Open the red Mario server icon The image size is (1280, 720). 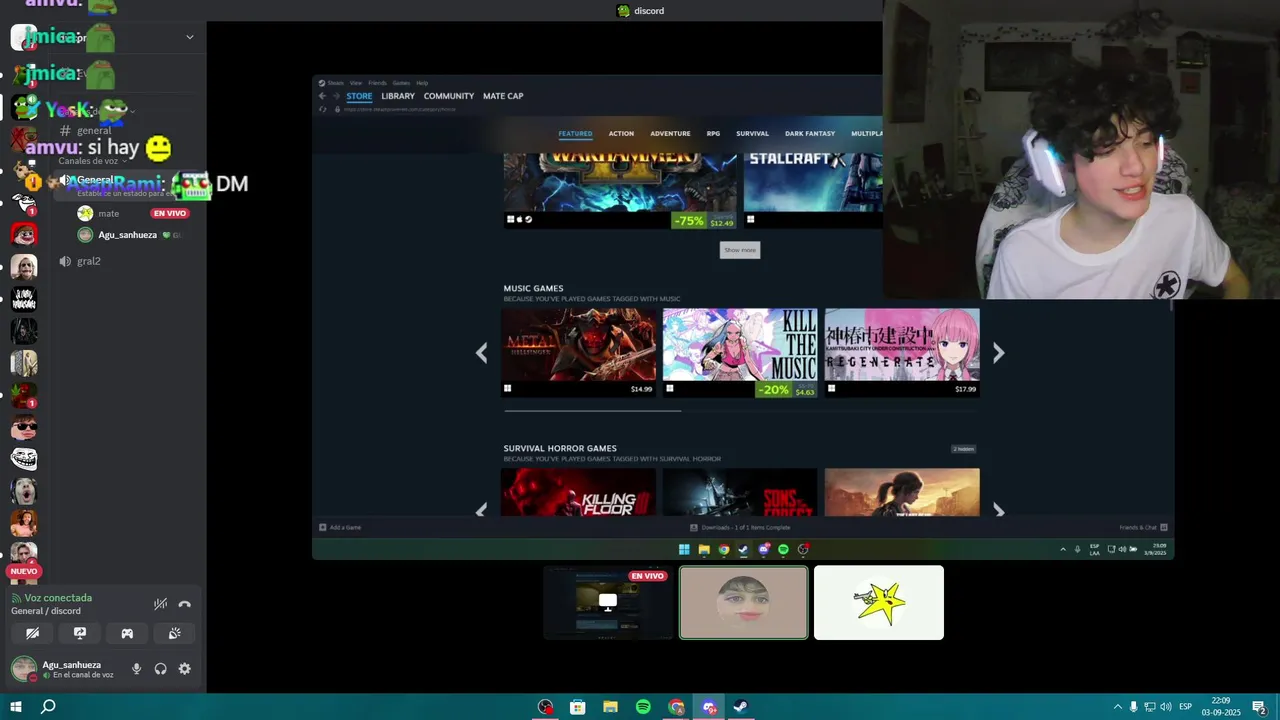pyautogui.click(x=24, y=235)
